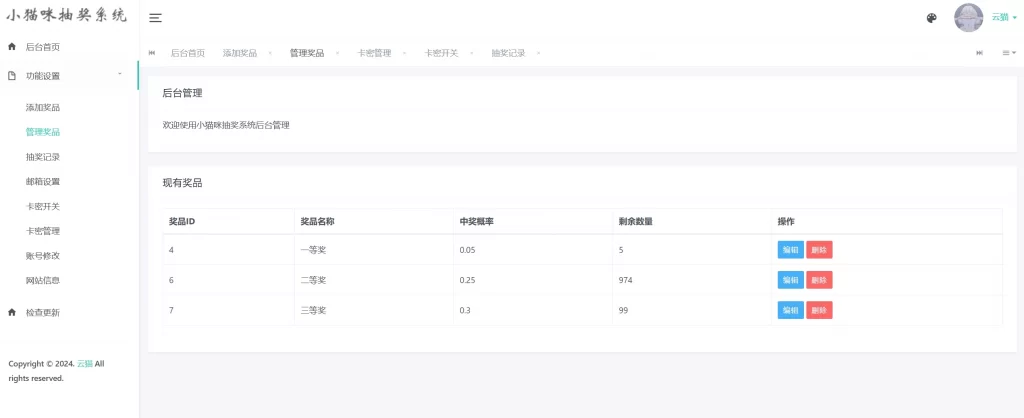Toggle the sidebar with the hamburger icon

tap(155, 18)
